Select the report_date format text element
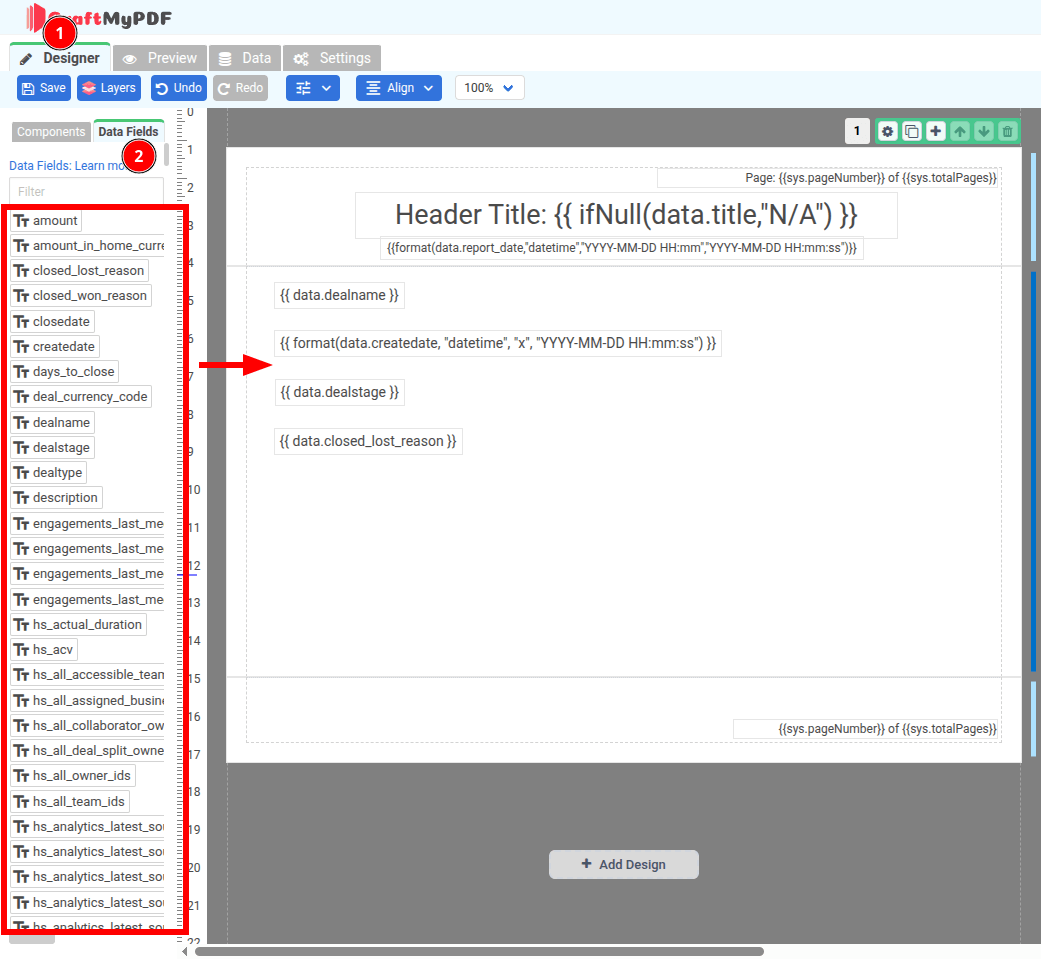 (621, 248)
